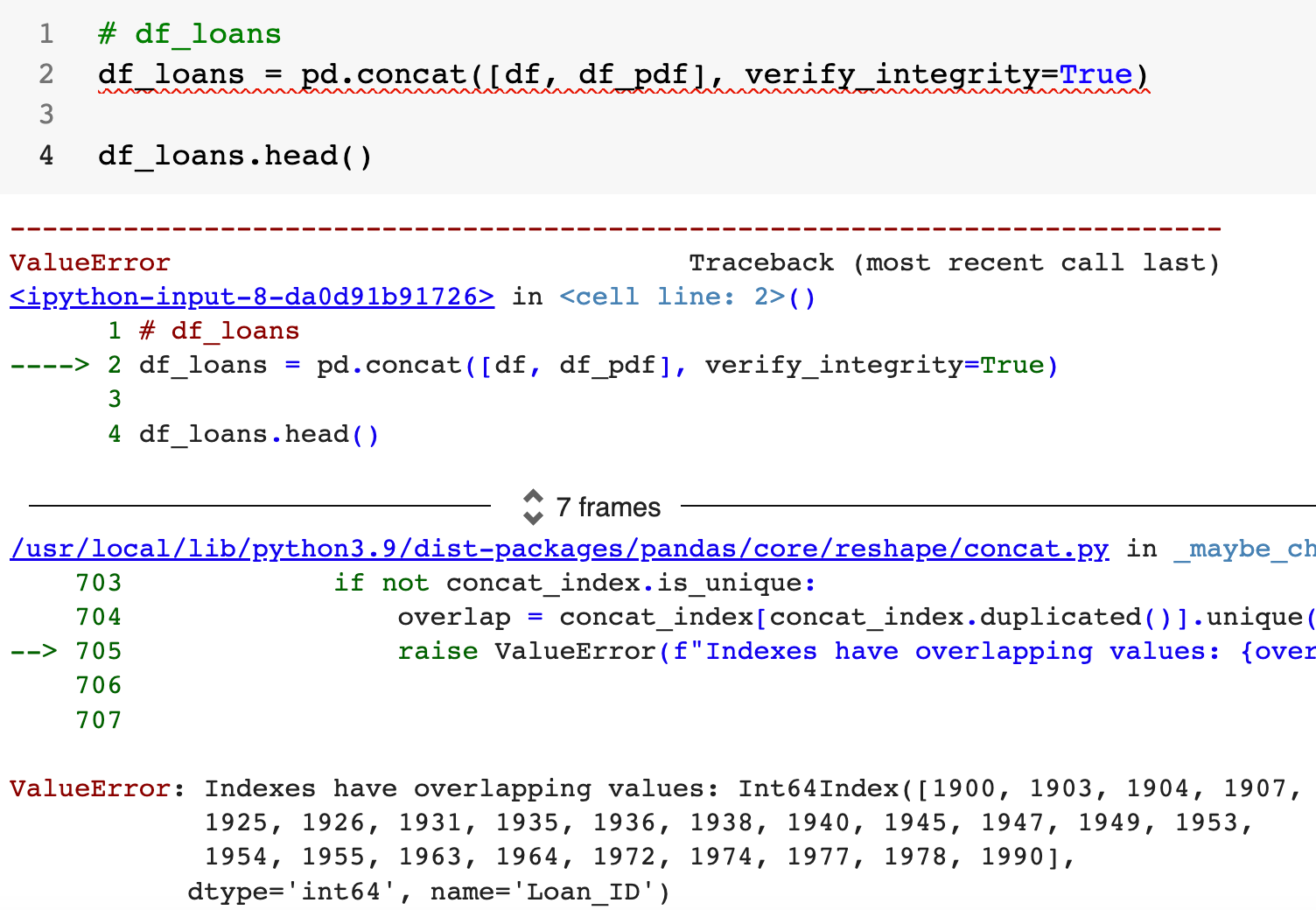The height and width of the screenshot is (910, 1316).
Task: Click "dtype='int64', name='Loan_ID')" in the error output
Action: (429, 892)
